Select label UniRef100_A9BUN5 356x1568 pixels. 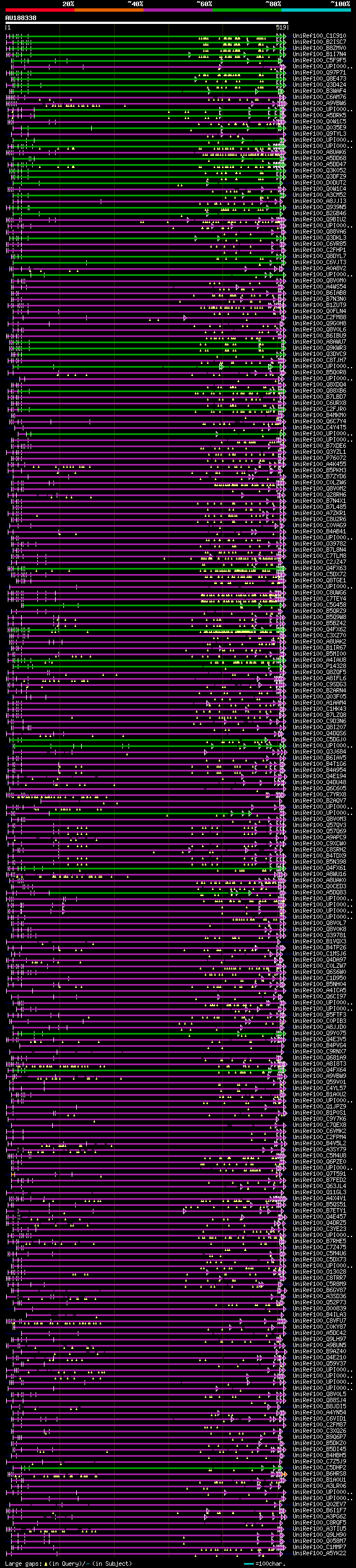[319, 1345]
